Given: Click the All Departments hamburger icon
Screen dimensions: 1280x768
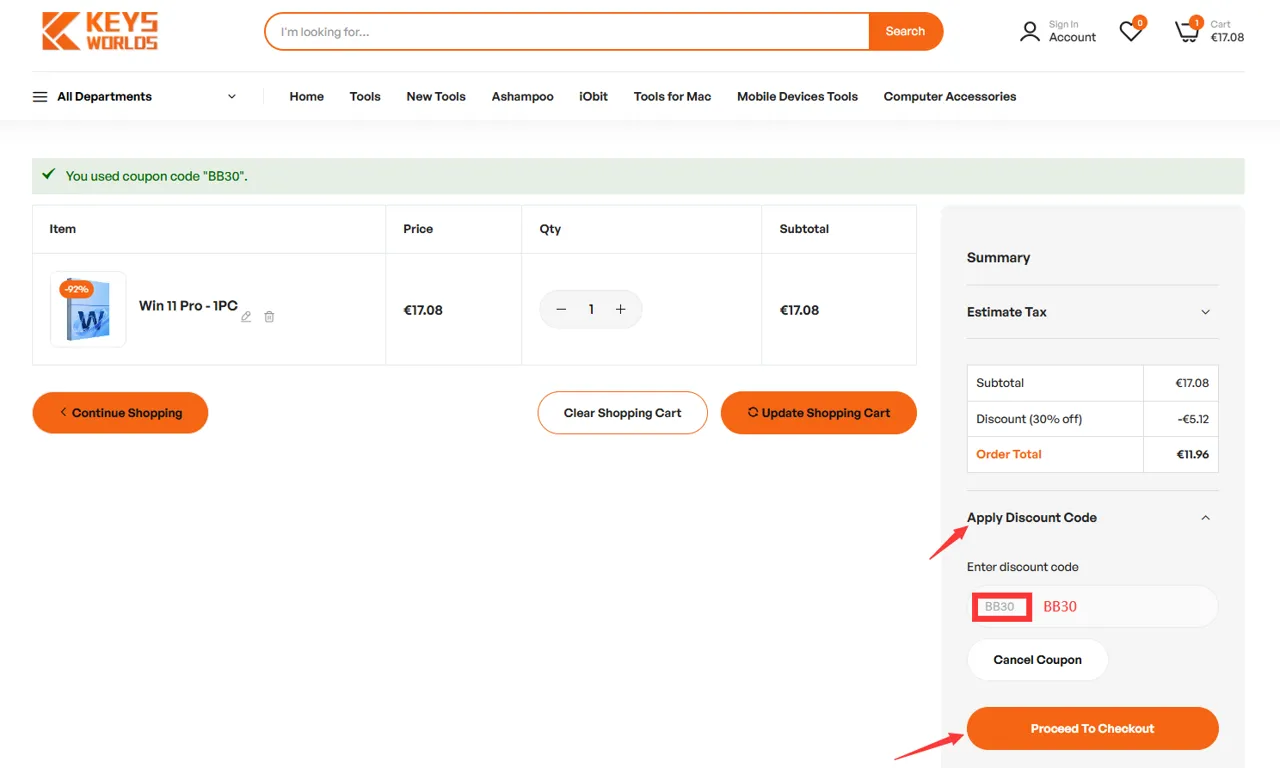Looking at the screenshot, I should pos(40,97).
